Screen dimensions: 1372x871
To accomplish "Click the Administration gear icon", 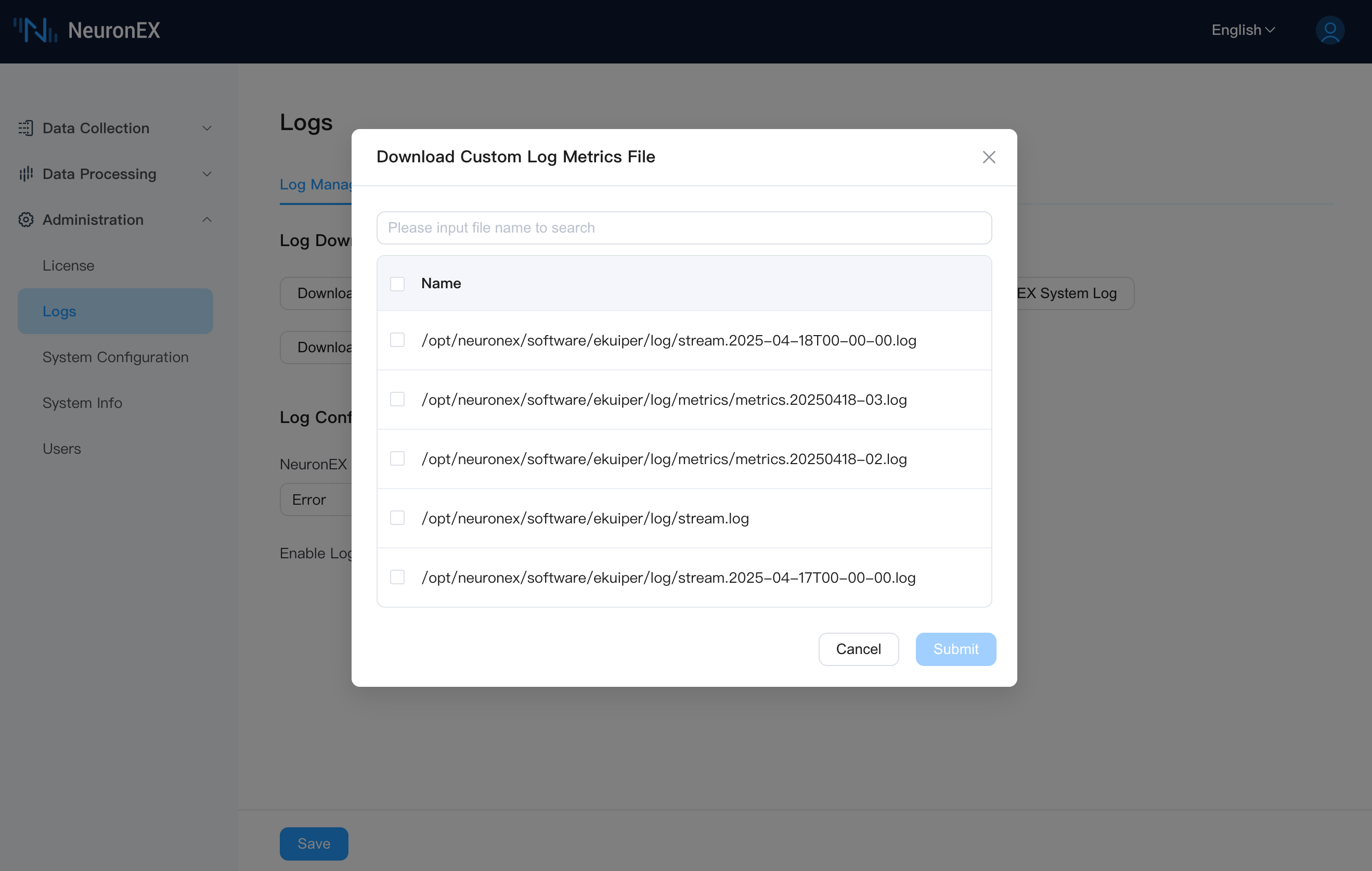I will 25,220.
